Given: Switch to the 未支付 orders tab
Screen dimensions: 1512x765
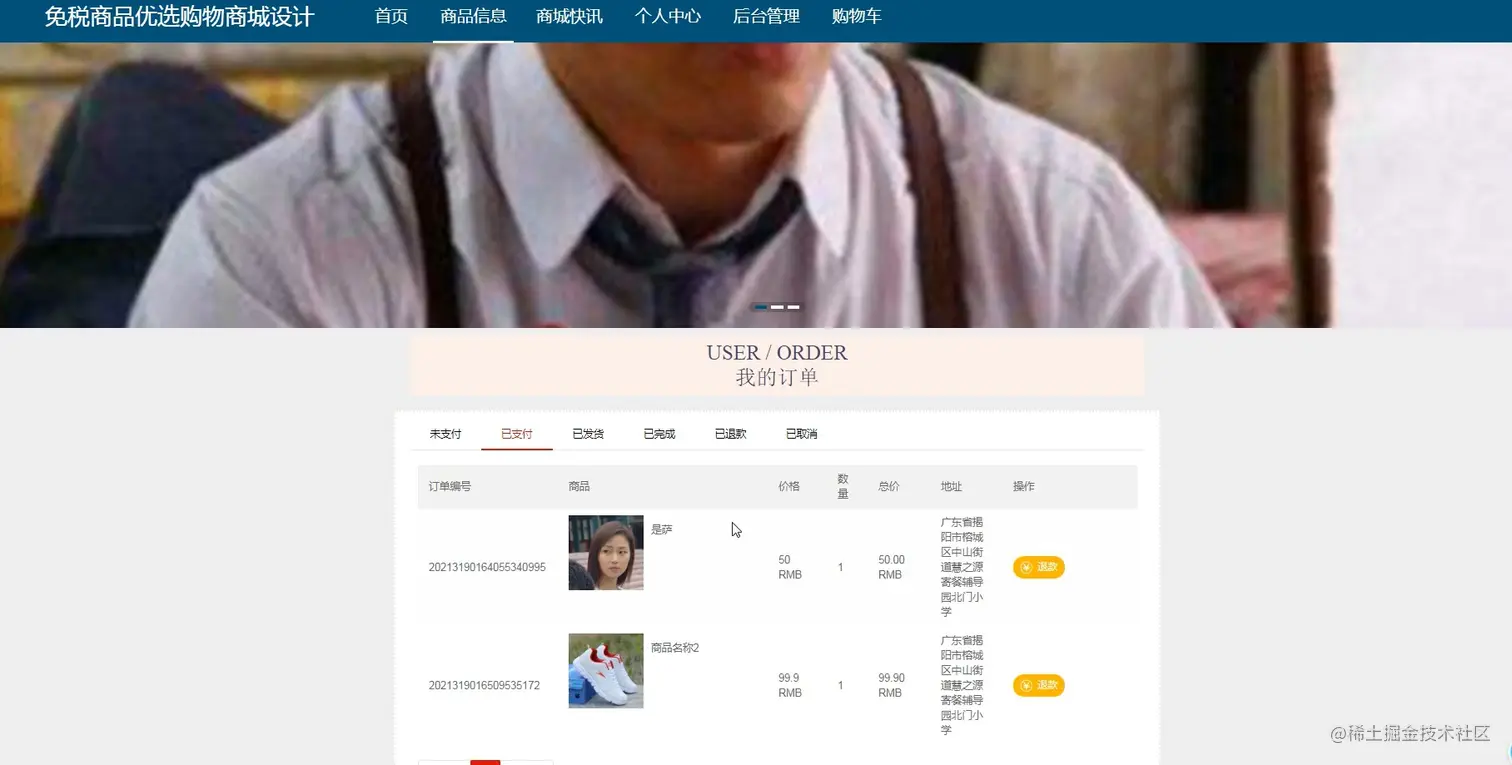Looking at the screenshot, I should click(445, 434).
